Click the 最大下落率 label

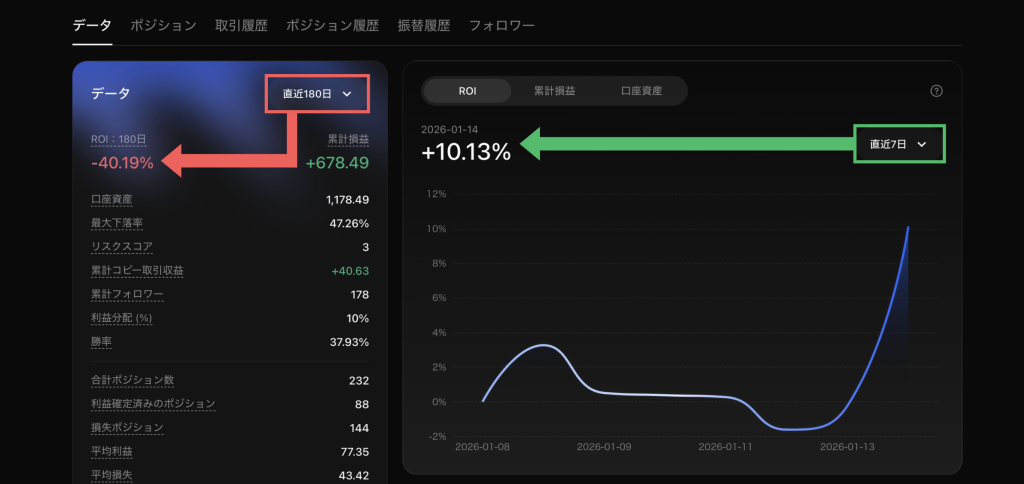pos(117,223)
